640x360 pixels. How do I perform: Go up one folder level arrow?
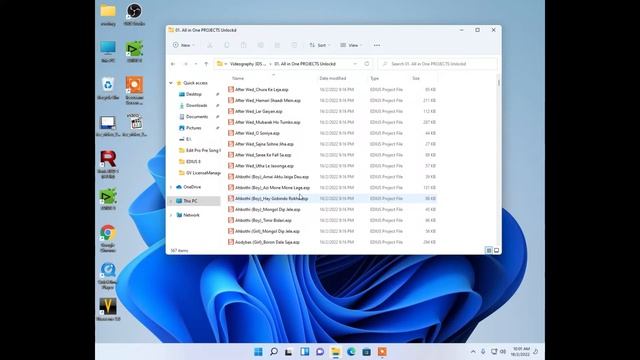pyautogui.click(x=206, y=64)
